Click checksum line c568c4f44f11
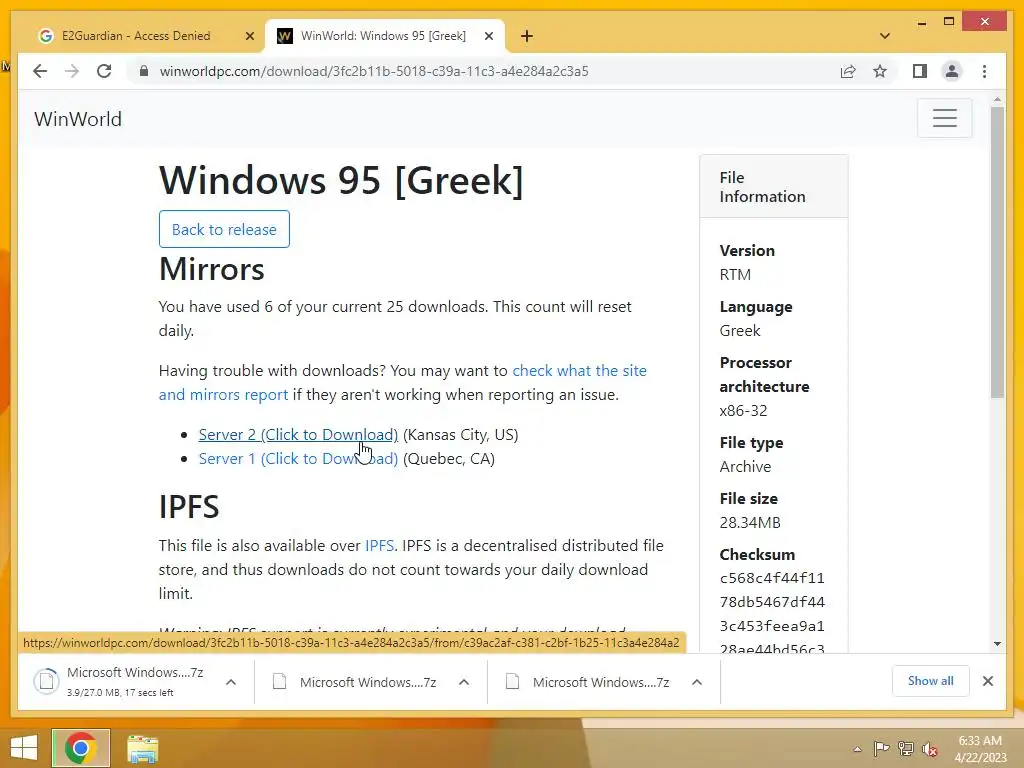This screenshot has height=768, width=1024. pyautogui.click(x=772, y=578)
